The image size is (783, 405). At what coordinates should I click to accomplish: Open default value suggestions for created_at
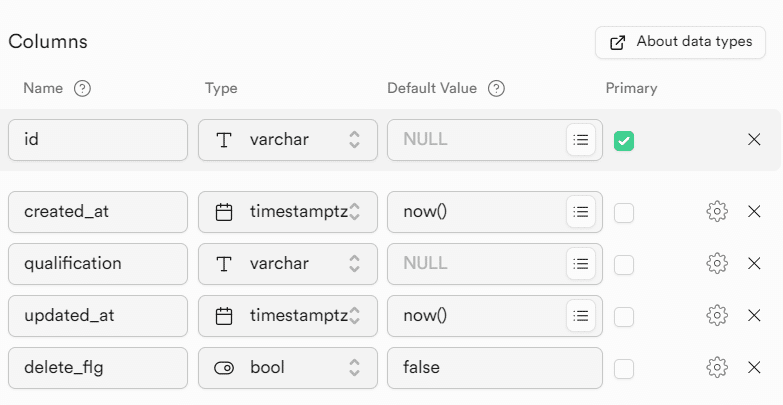click(x=580, y=212)
